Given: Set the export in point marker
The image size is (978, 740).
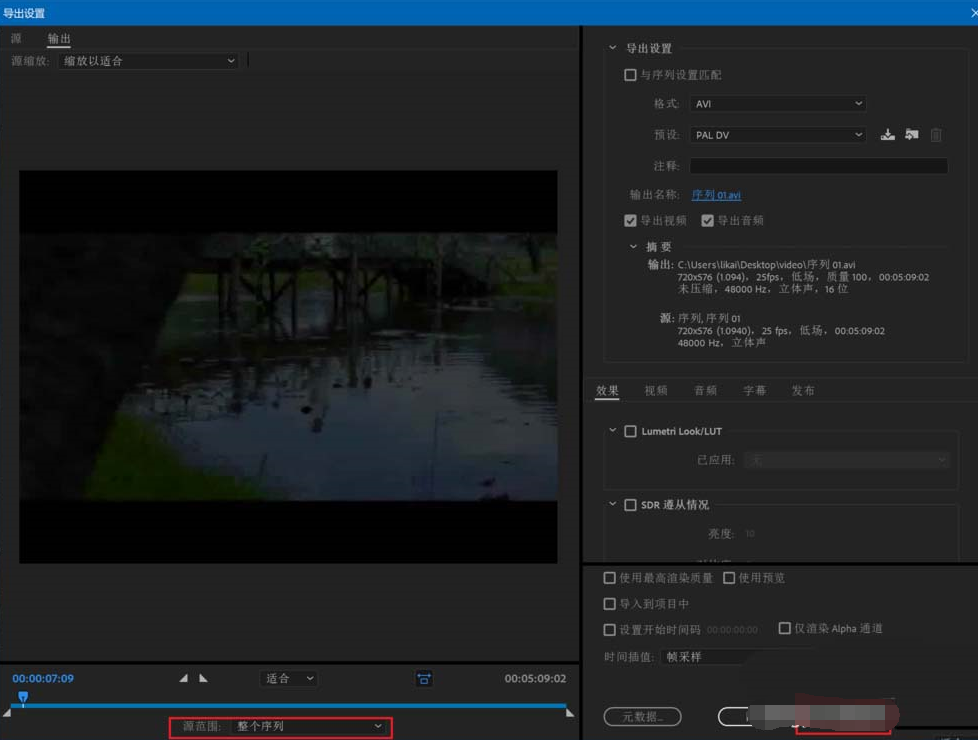Looking at the screenshot, I should click(x=184, y=678).
